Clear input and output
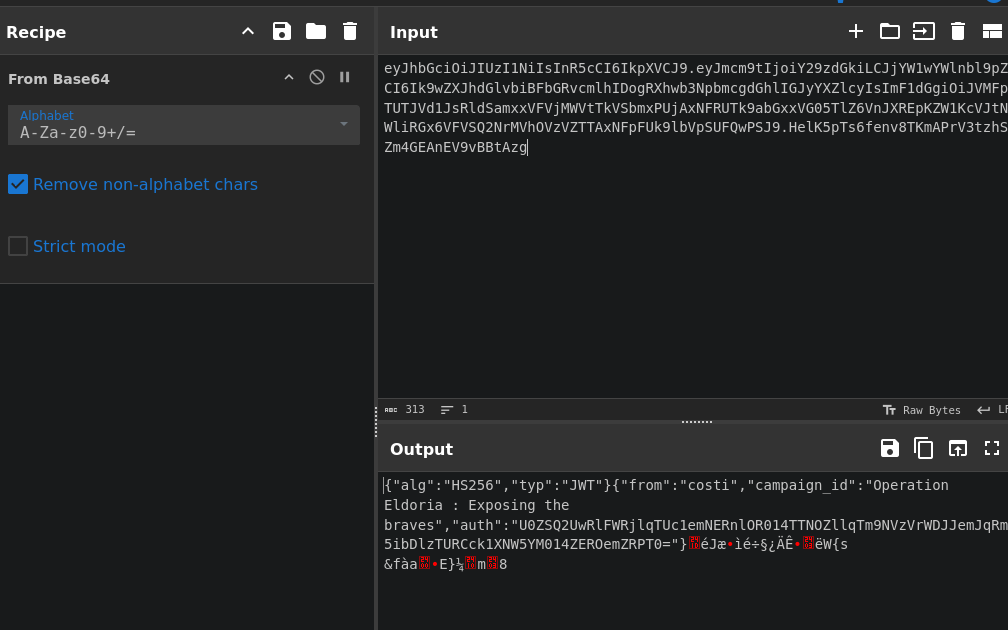Viewport: 1008px width, 630px height. tap(958, 32)
